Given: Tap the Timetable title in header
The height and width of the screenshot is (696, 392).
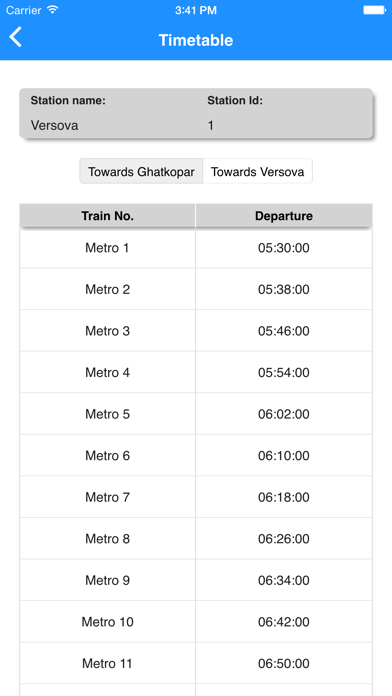Looking at the screenshot, I should click(x=196, y=40).
